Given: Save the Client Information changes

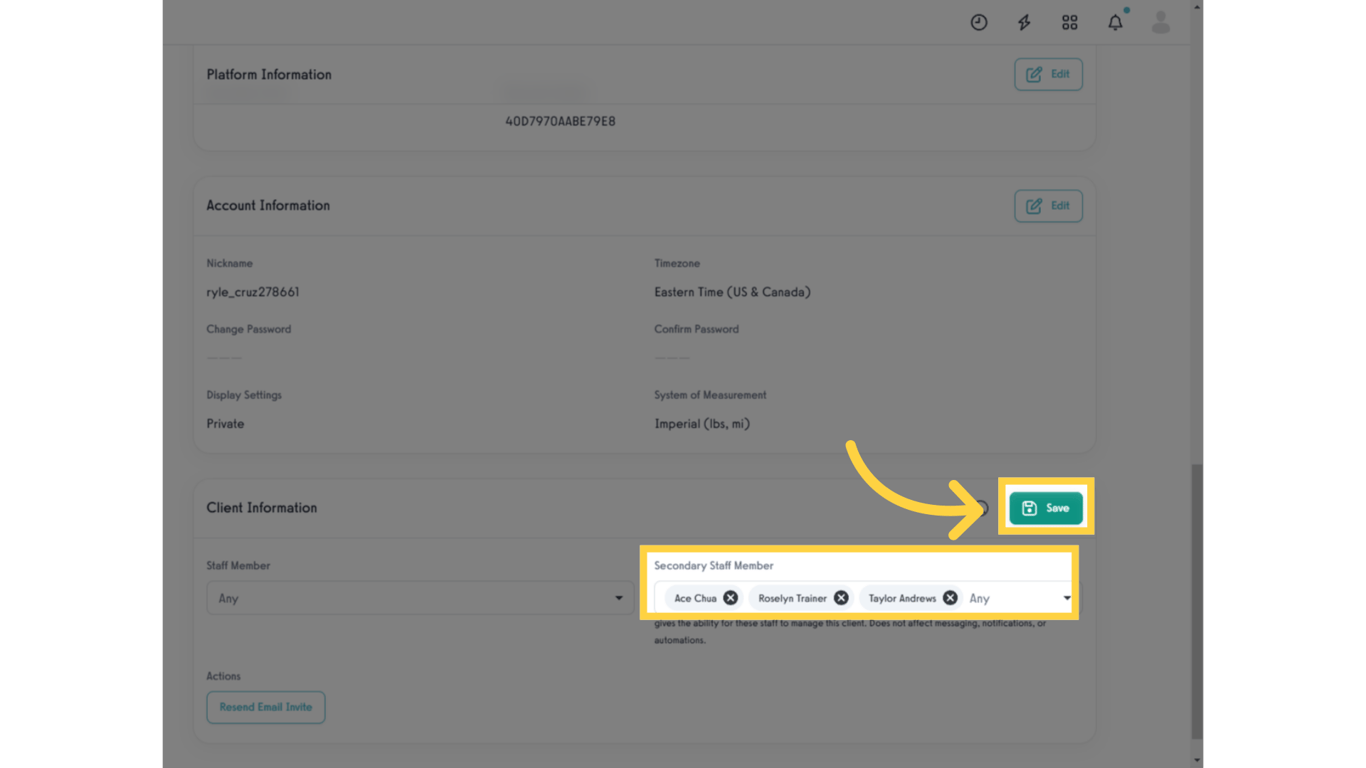Looking at the screenshot, I should coord(1046,508).
